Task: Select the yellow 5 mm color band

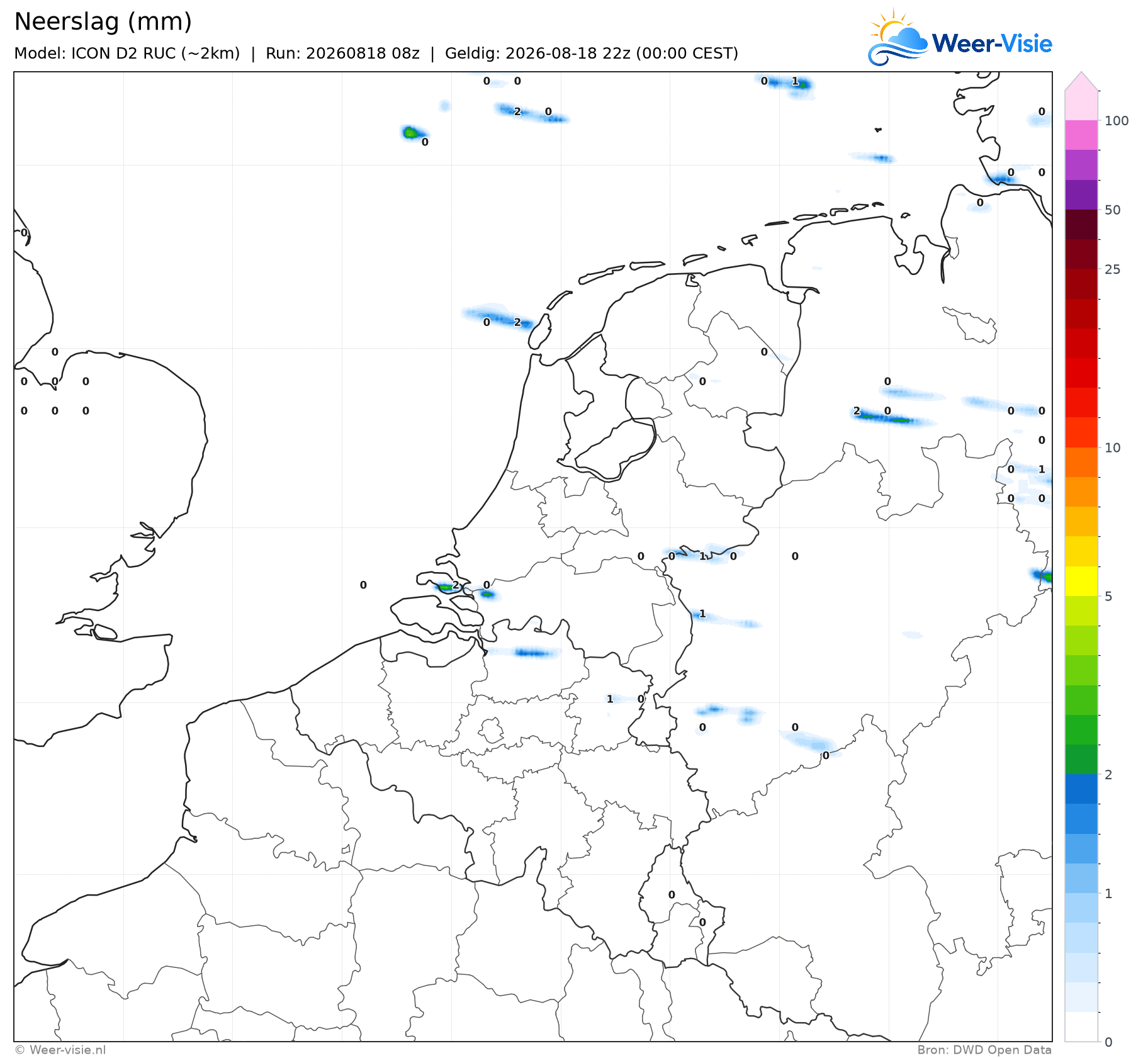Action: tap(1081, 581)
